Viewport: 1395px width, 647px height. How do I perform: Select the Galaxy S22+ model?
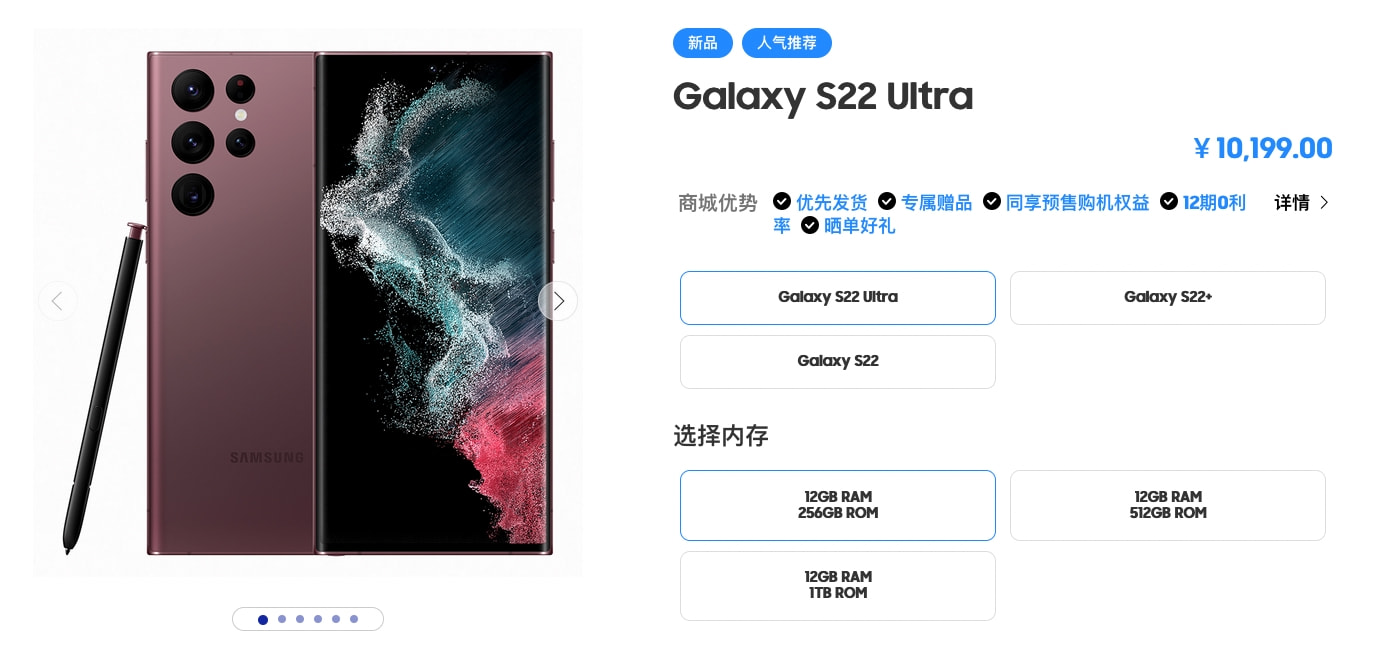point(1168,298)
